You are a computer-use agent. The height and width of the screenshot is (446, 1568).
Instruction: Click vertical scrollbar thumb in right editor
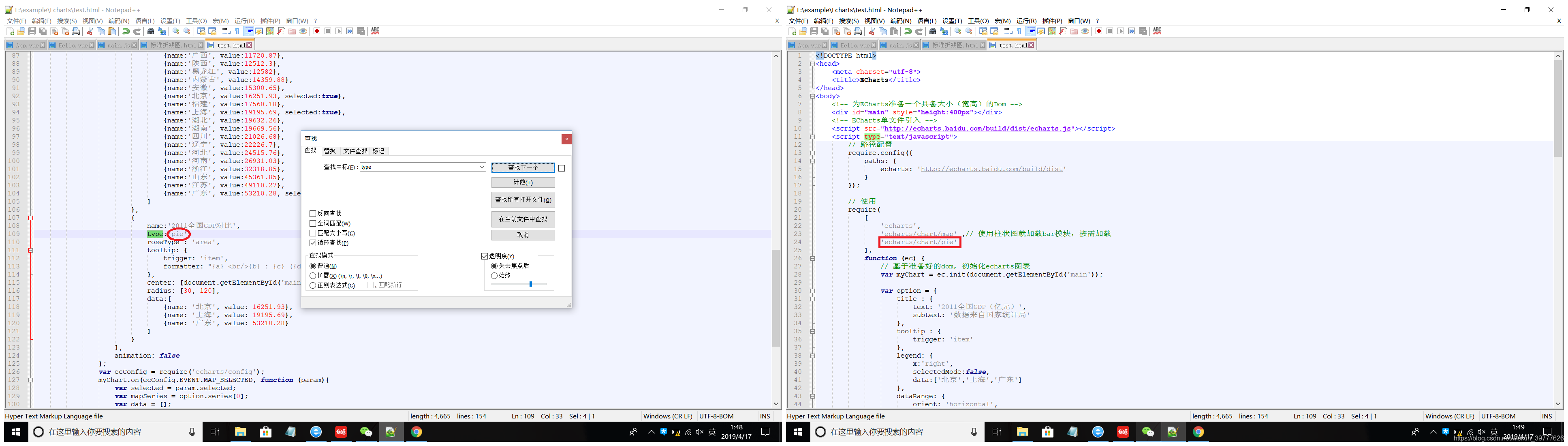pyautogui.click(x=1557, y=108)
